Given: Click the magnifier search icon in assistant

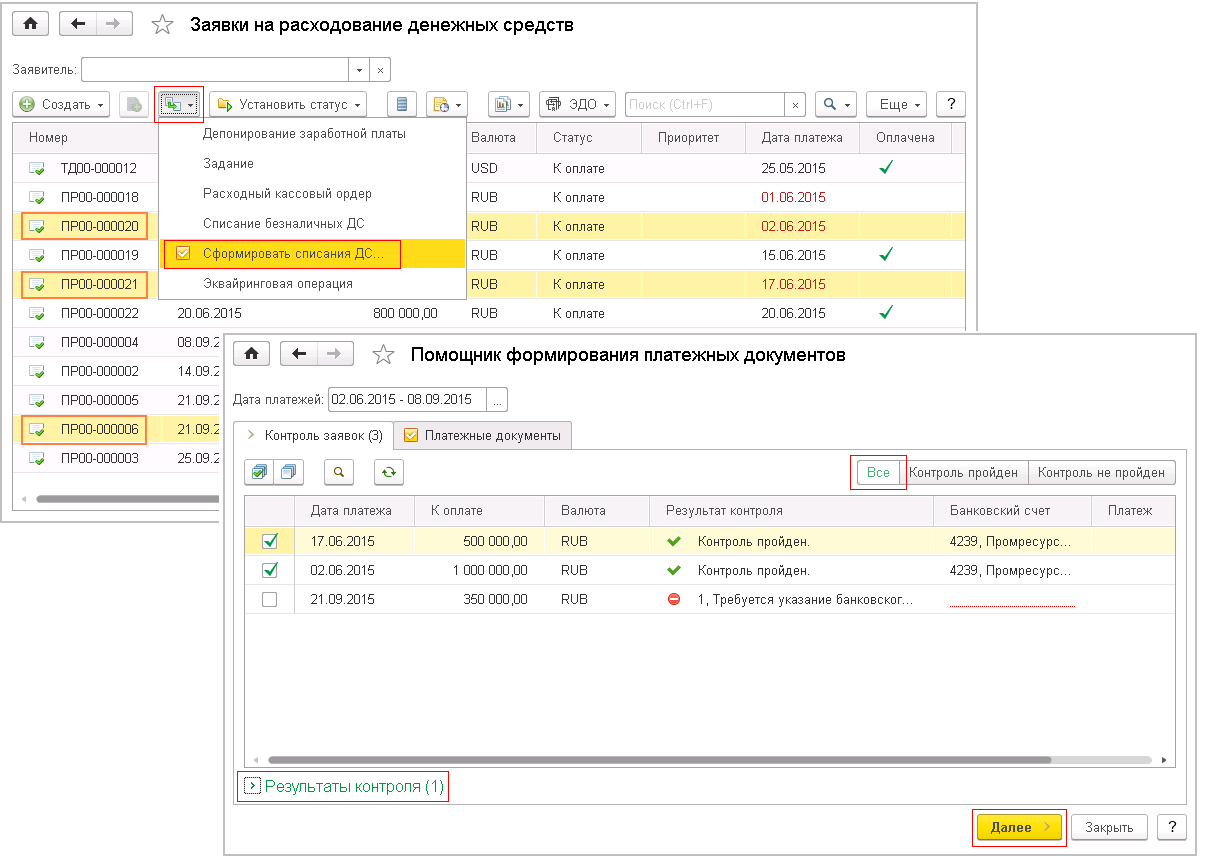Looking at the screenshot, I should pyautogui.click(x=339, y=472).
